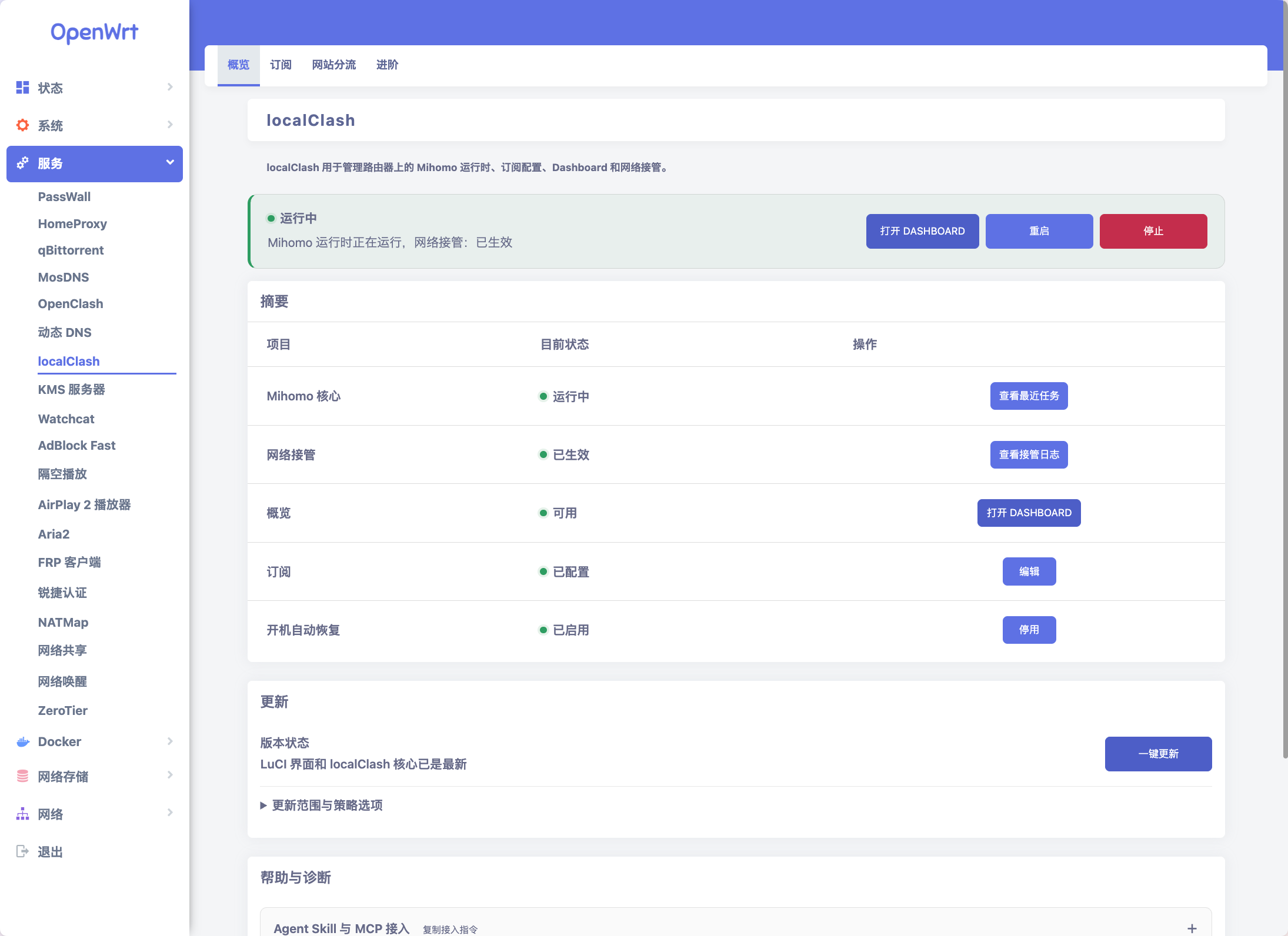Click the status grid icon in sidebar
The height and width of the screenshot is (936, 1288).
[x=22, y=88]
